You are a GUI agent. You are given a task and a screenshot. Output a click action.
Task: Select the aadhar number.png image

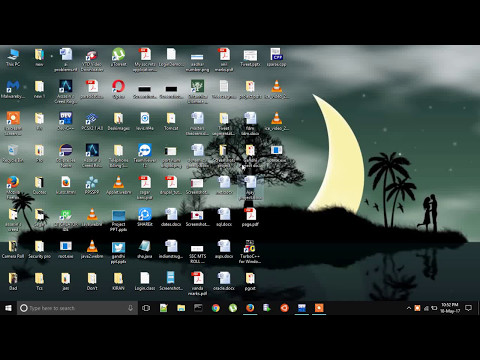[x=197, y=62]
